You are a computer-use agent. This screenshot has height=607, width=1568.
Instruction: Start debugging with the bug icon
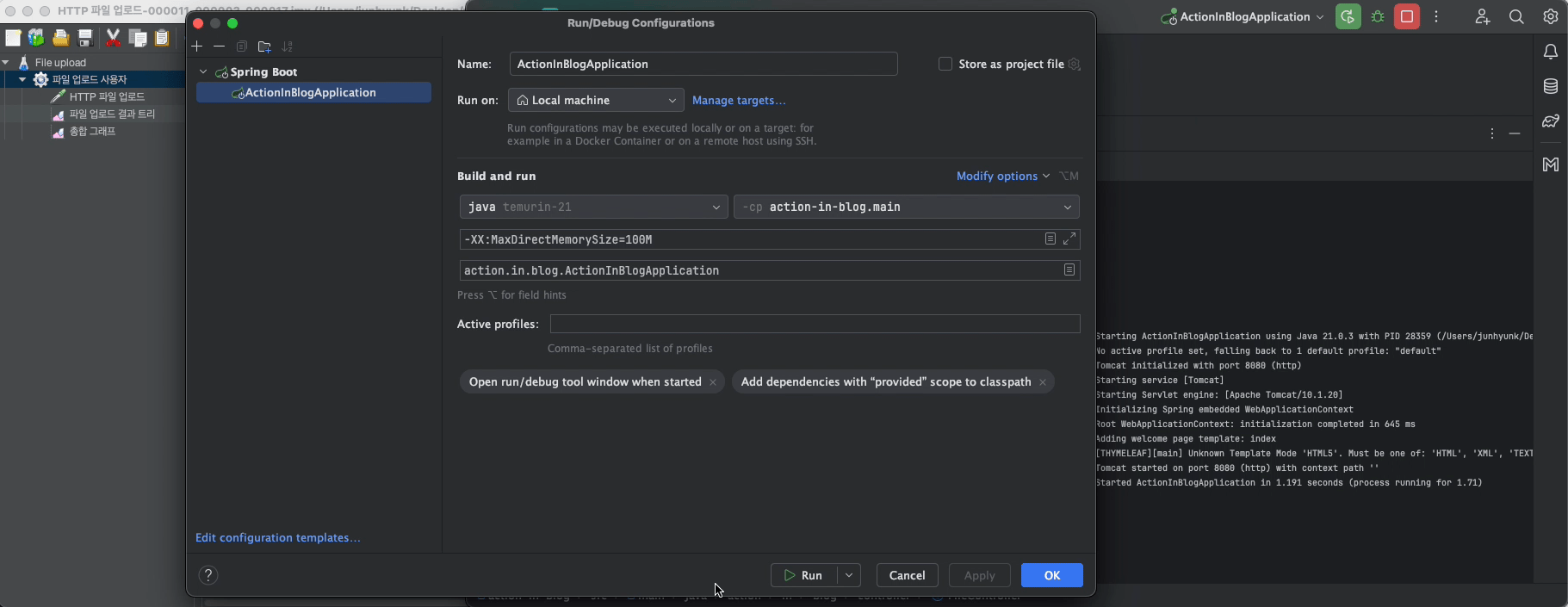click(x=1378, y=16)
